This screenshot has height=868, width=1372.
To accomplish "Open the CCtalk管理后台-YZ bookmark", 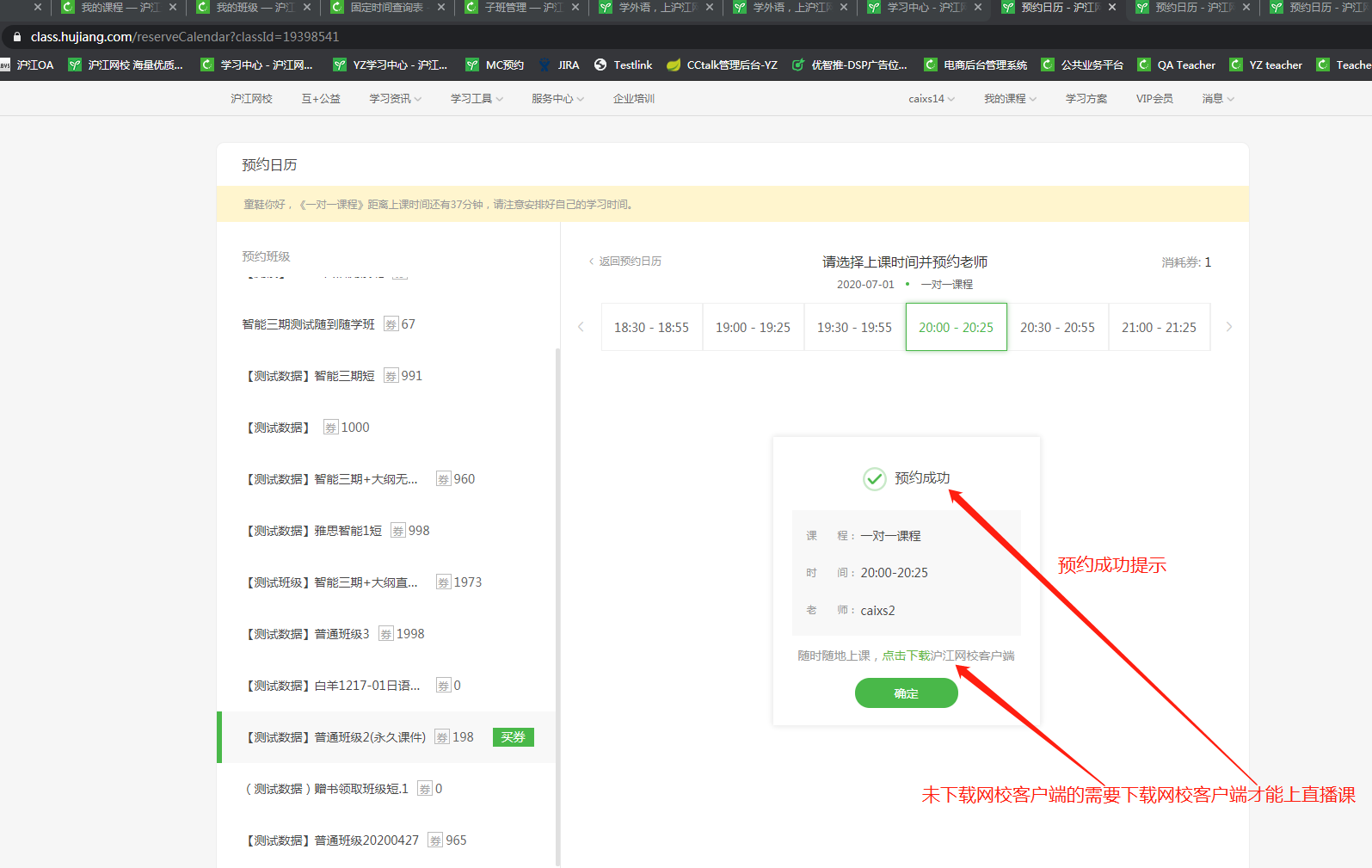I will click(x=722, y=65).
